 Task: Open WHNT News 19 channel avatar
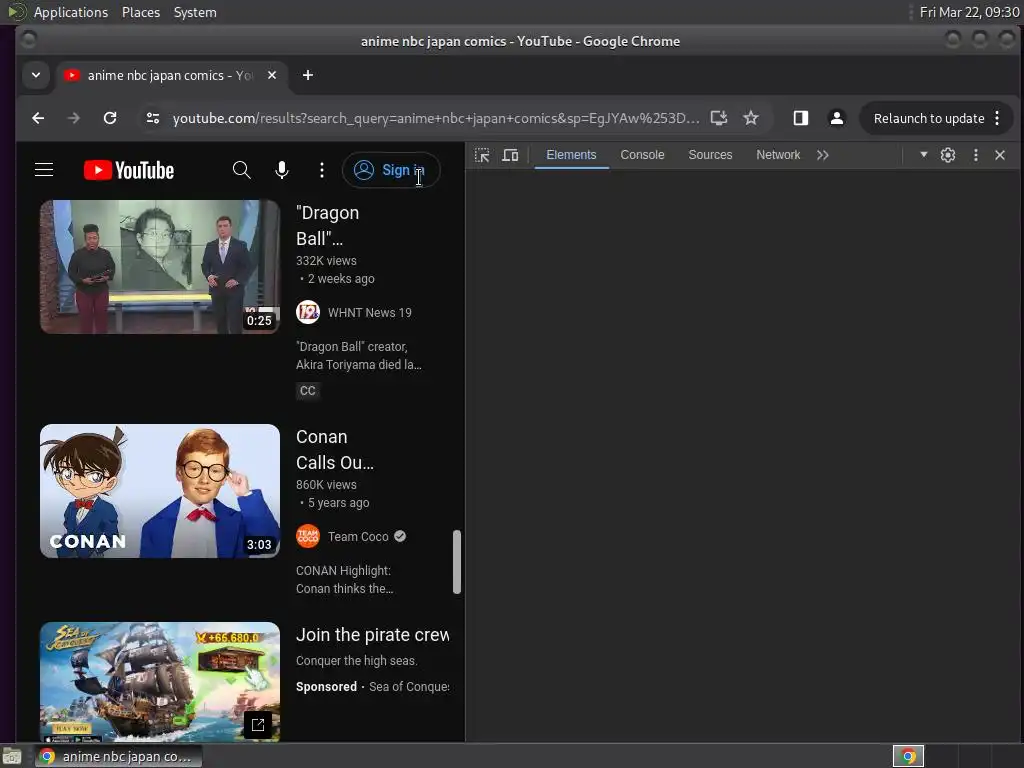click(x=308, y=312)
